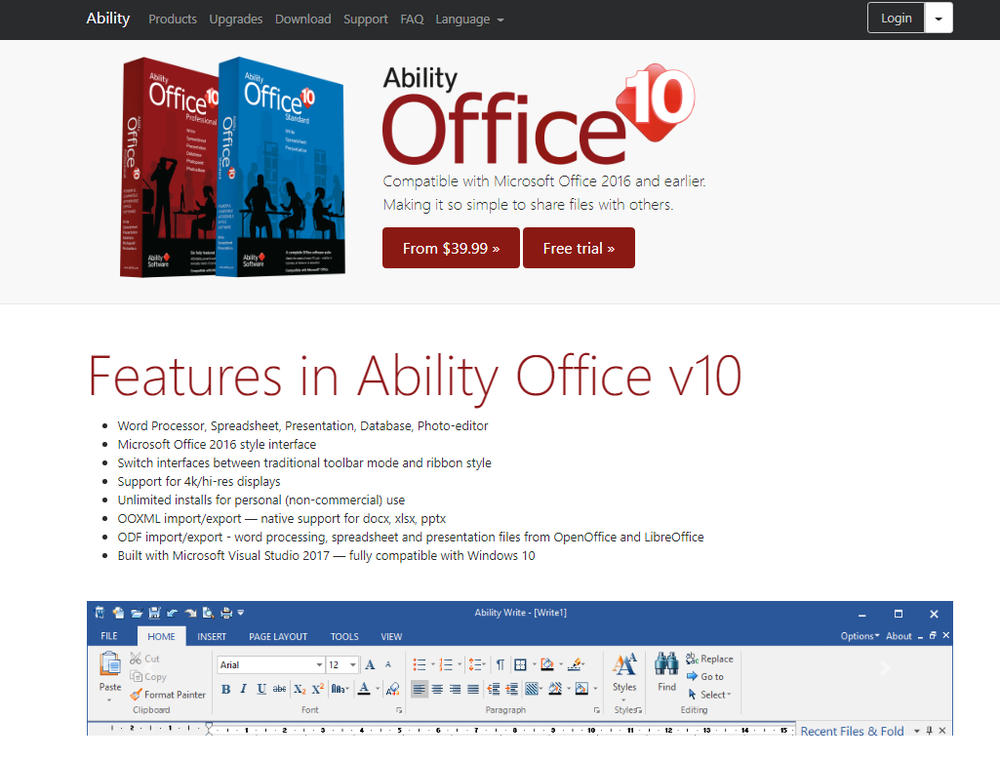1000x759 pixels.
Task: Click the From $39.99 button
Action: tap(451, 248)
